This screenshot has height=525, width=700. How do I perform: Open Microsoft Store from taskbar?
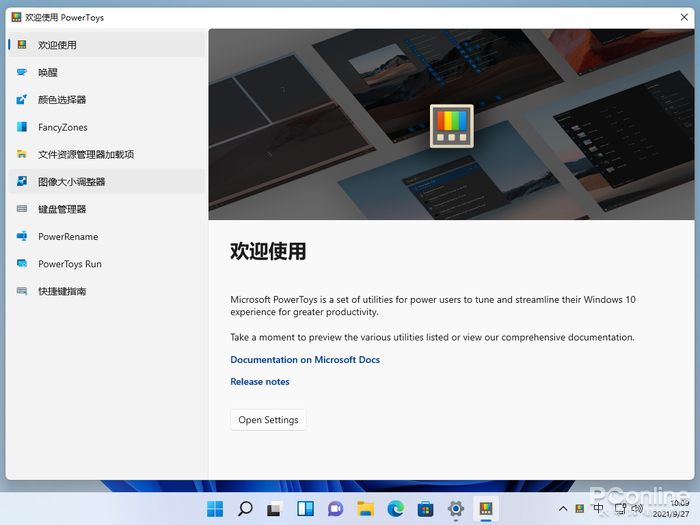tap(425, 508)
